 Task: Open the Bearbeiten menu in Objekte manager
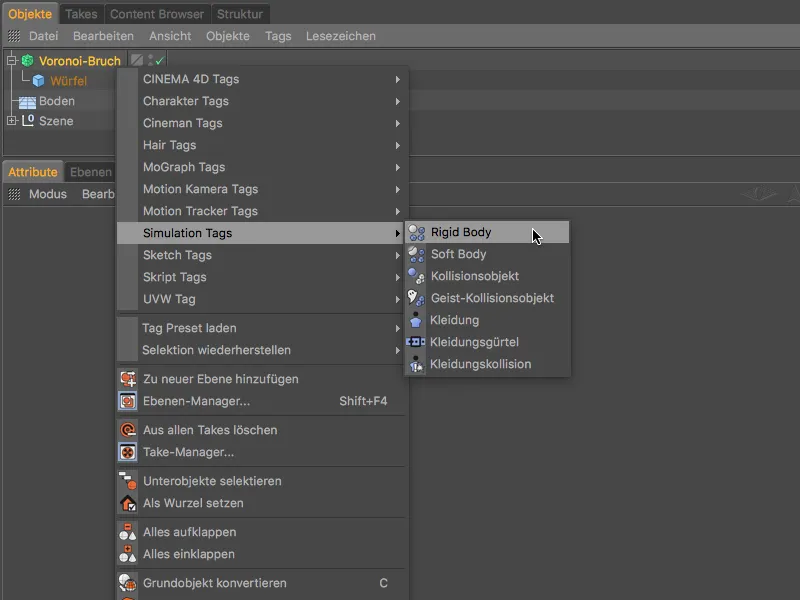click(x=103, y=36)
